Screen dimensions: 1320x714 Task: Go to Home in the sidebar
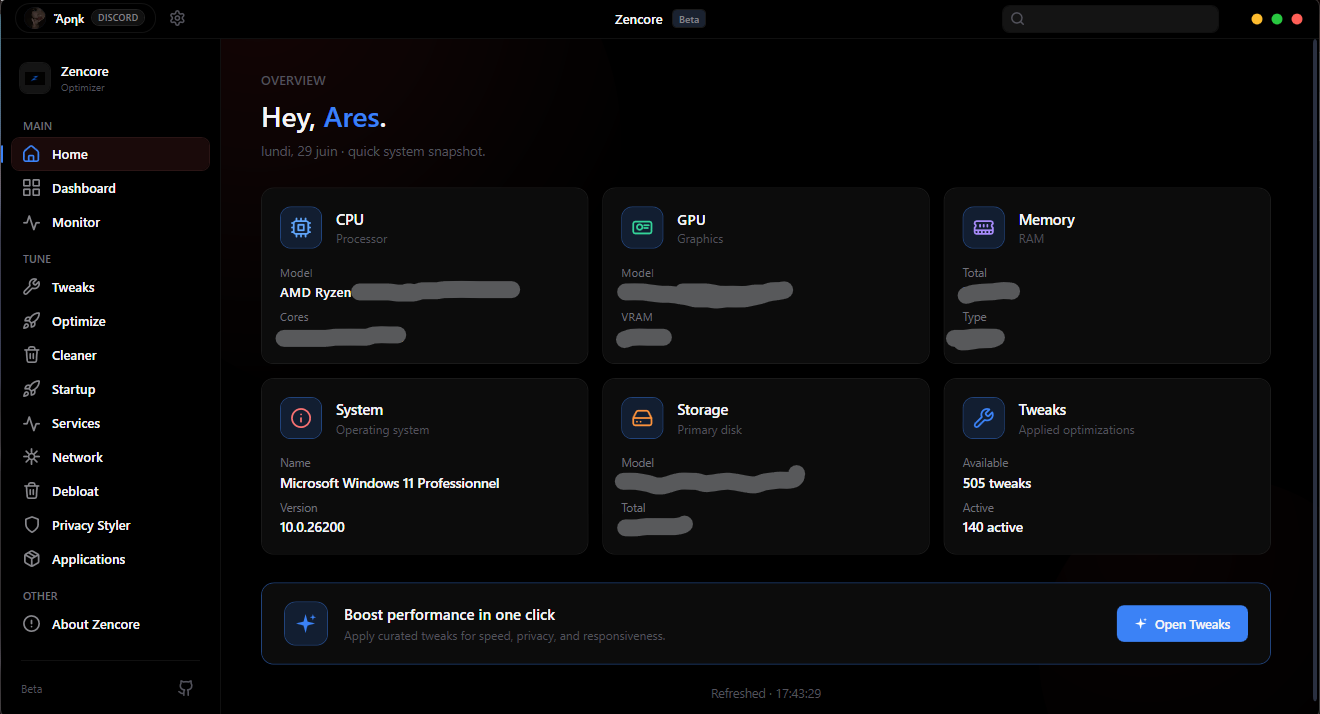(110, 154)
